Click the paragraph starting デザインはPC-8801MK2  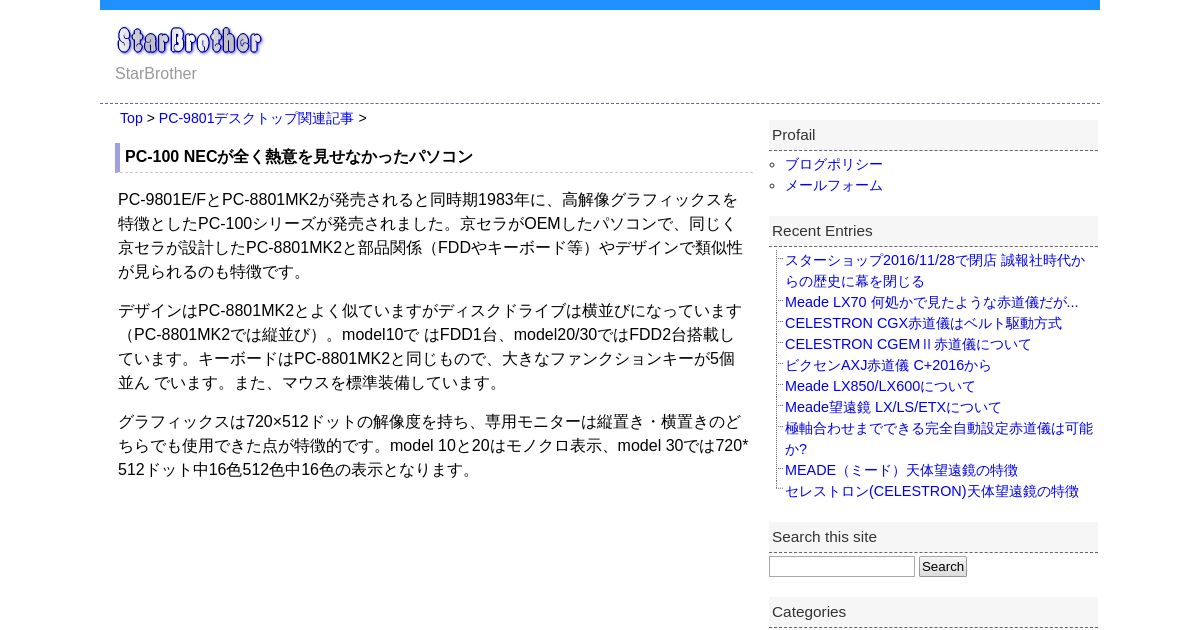coord(432,347)
